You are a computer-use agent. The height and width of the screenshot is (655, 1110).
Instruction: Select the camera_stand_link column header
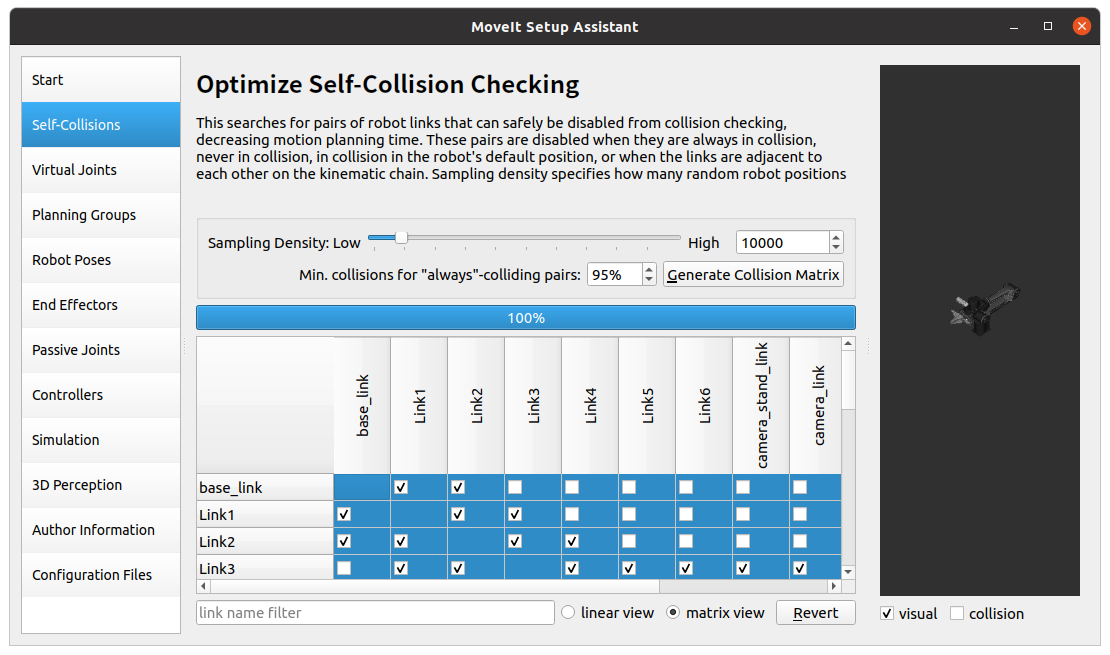[x=761, y=405]
